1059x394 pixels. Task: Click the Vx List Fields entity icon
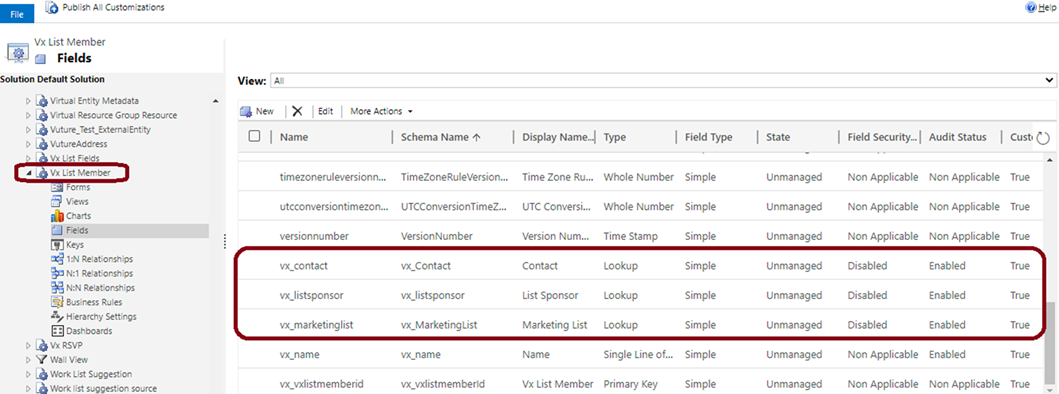pos(43,158)
